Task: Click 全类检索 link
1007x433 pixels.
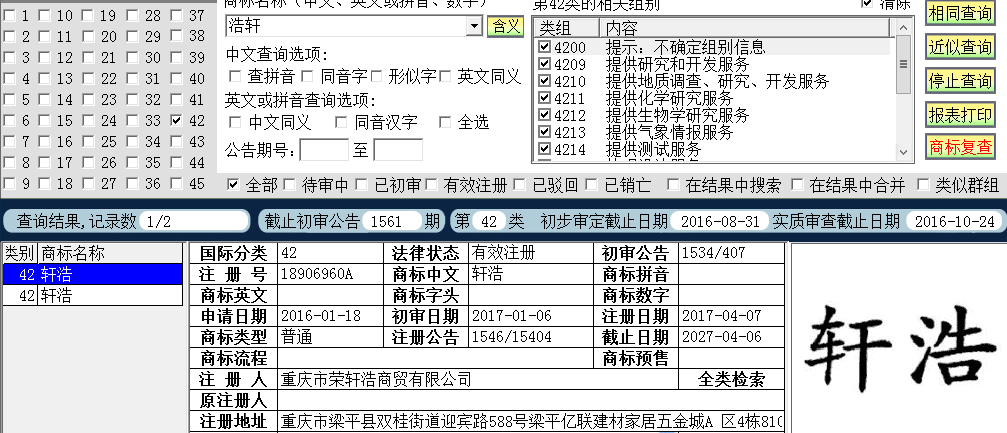Action: (731, 380)
